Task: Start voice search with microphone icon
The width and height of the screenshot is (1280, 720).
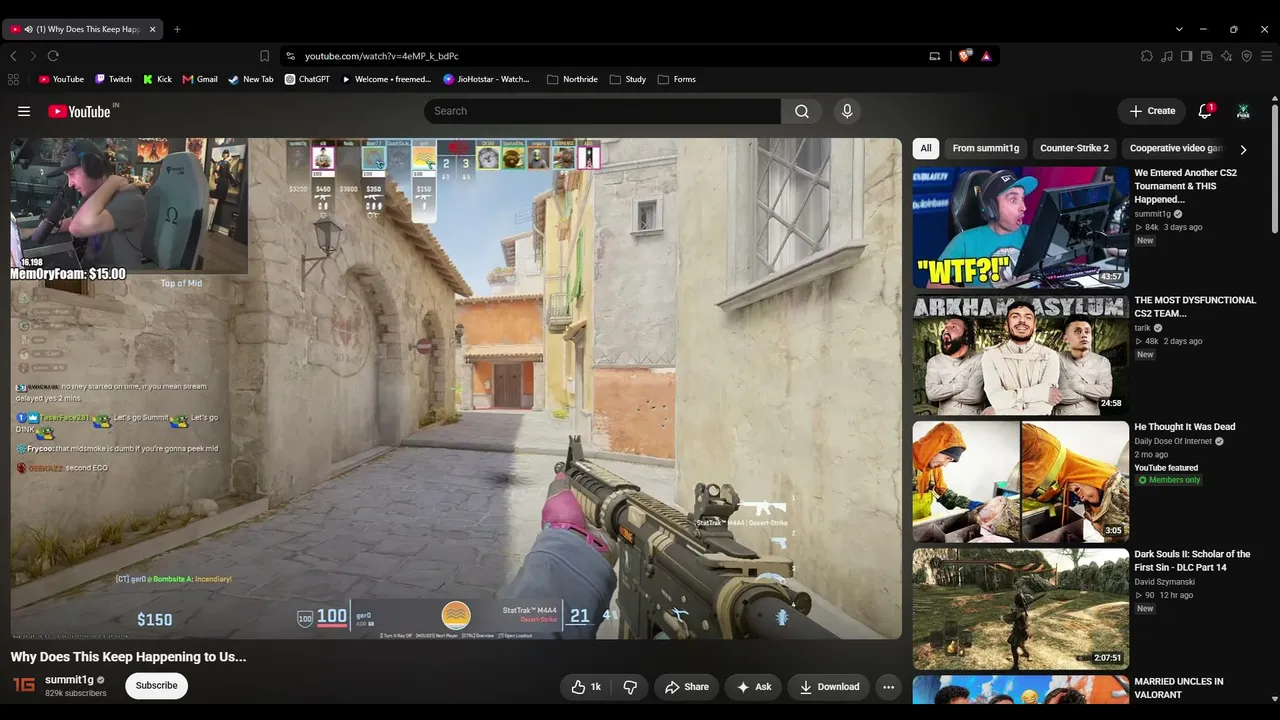Action: point(847,111)
